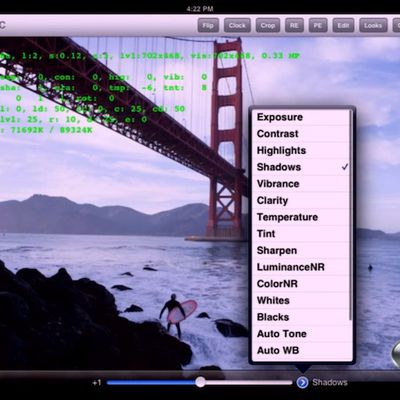This screenshot has height=400, width=400.
Task: Click the PE toolbar button
Action: [318, 25]
